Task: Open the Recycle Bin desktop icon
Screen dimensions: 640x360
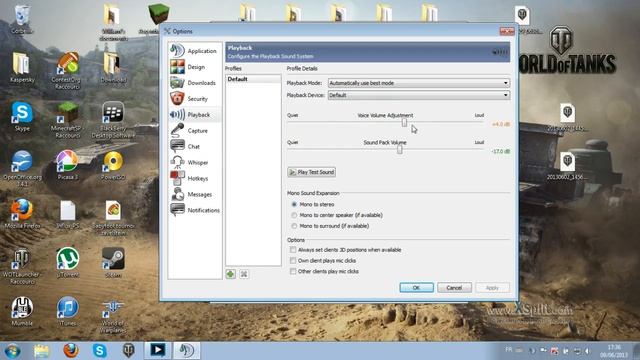Action: (x=22, y=18)
